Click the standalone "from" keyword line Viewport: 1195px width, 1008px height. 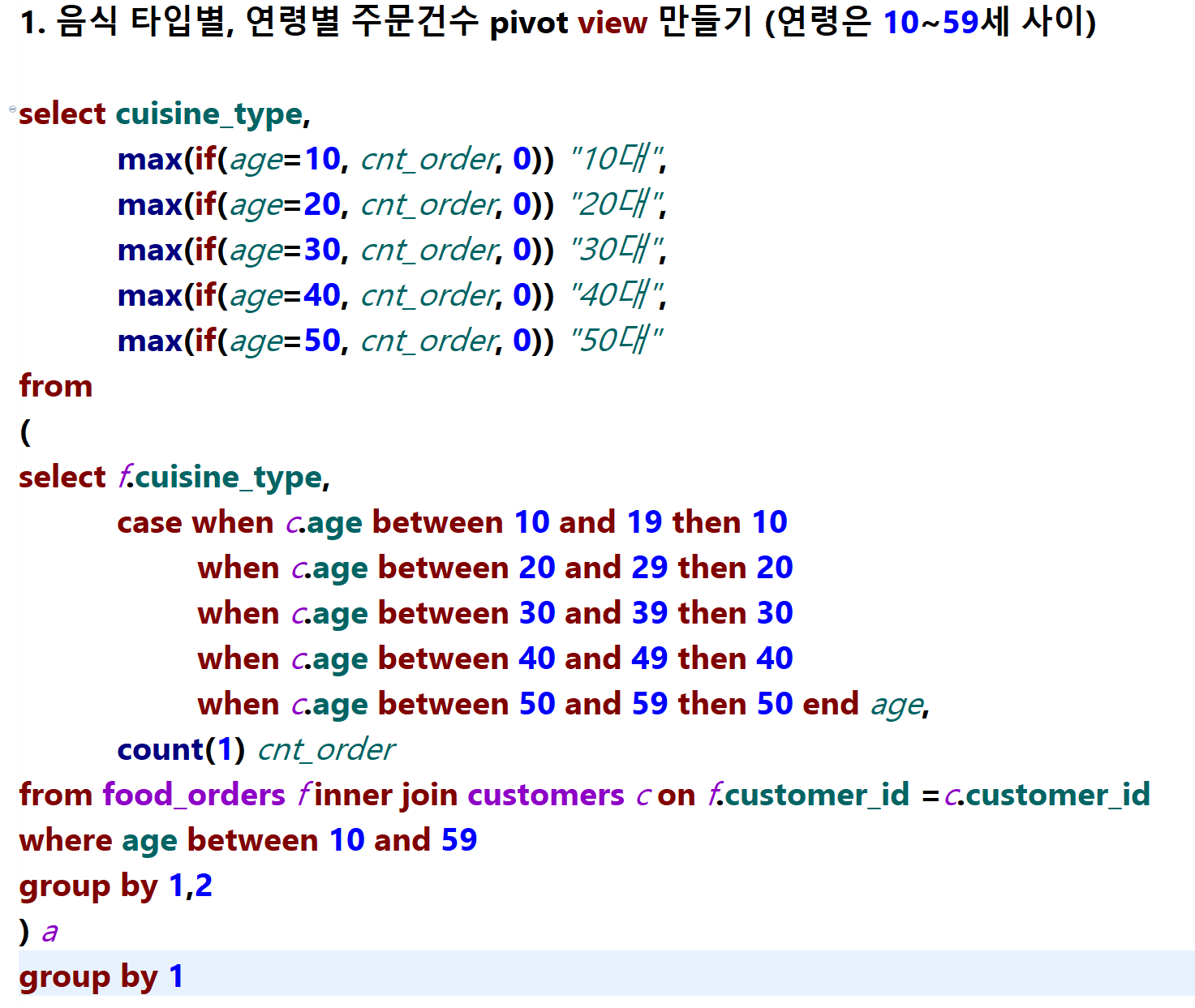click(56, 386)
